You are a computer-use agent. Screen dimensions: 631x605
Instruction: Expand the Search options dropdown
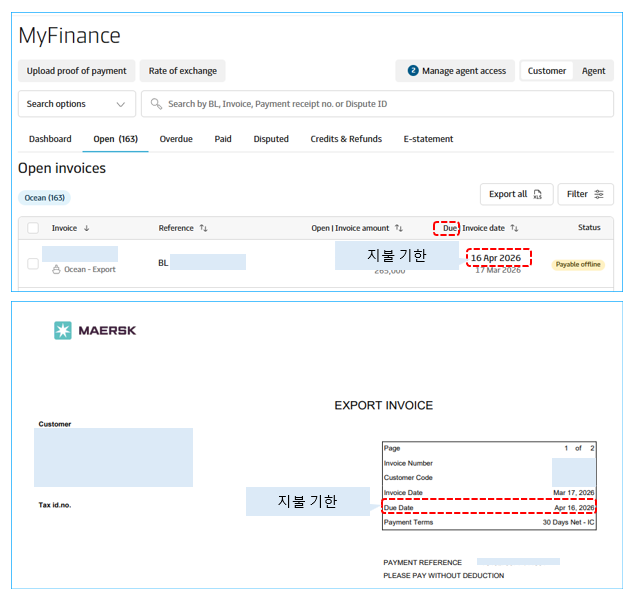[77, 104]
